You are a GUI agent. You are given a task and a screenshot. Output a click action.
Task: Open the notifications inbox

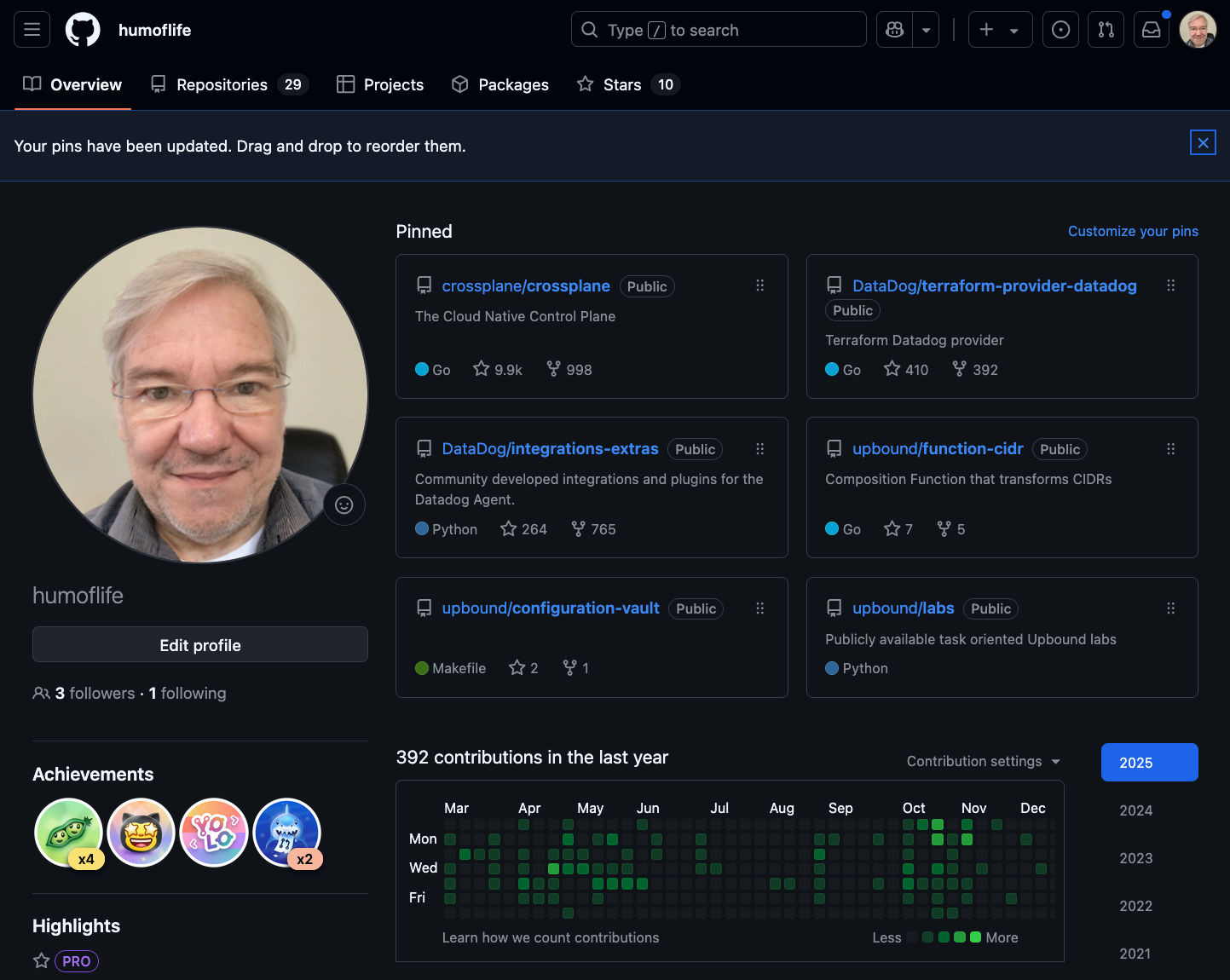pos(1151,30)
